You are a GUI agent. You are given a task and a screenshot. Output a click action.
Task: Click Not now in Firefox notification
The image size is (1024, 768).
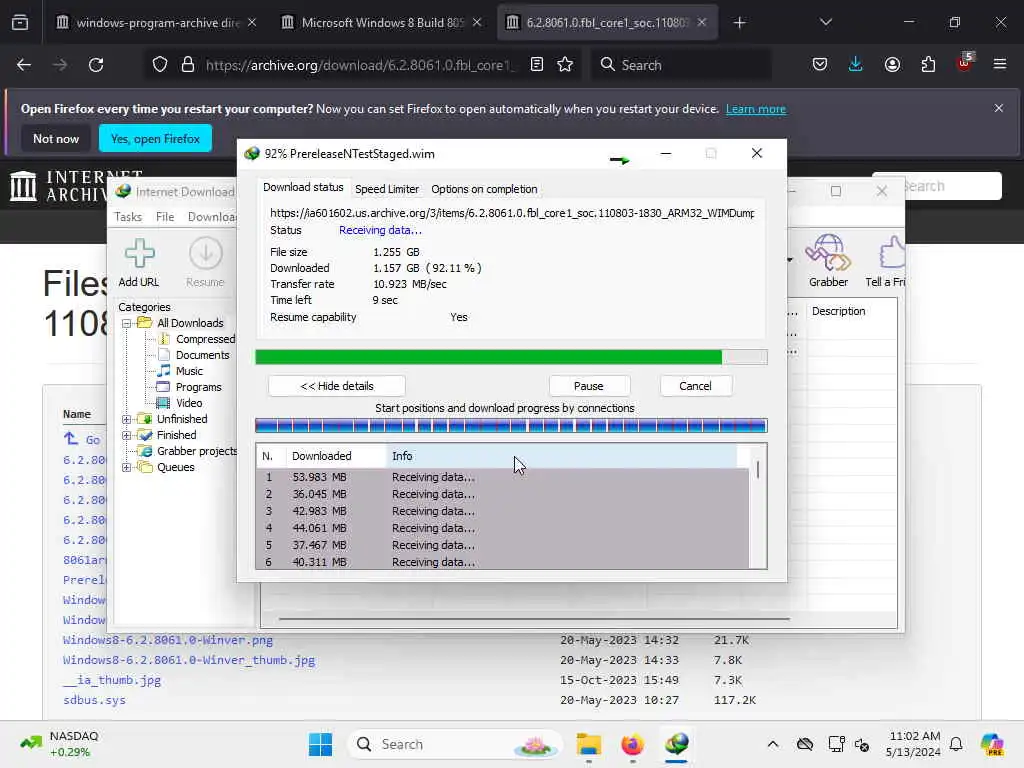56,138
